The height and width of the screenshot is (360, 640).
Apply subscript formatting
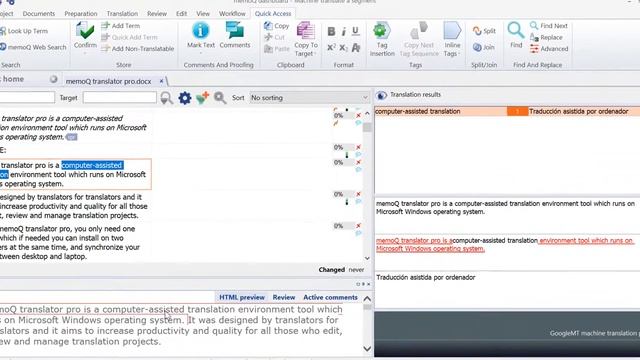tap(344, 48)
